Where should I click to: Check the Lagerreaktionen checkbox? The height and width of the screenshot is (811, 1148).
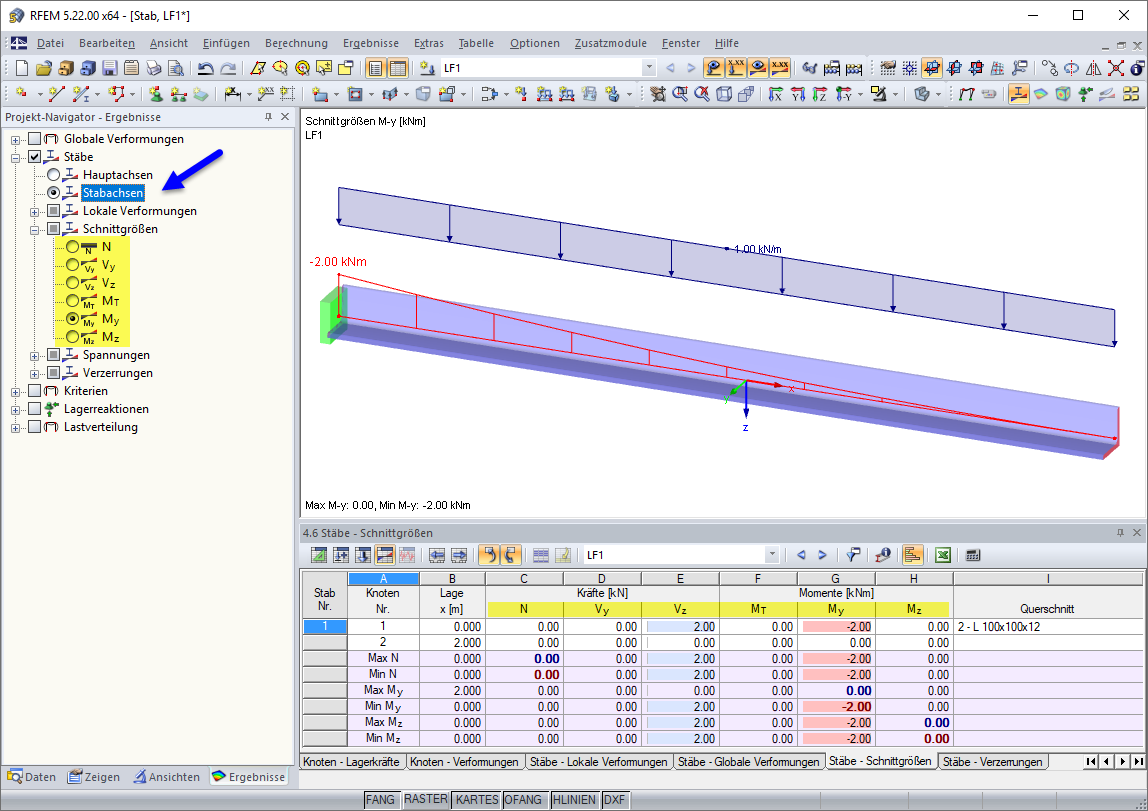point(34,408)
